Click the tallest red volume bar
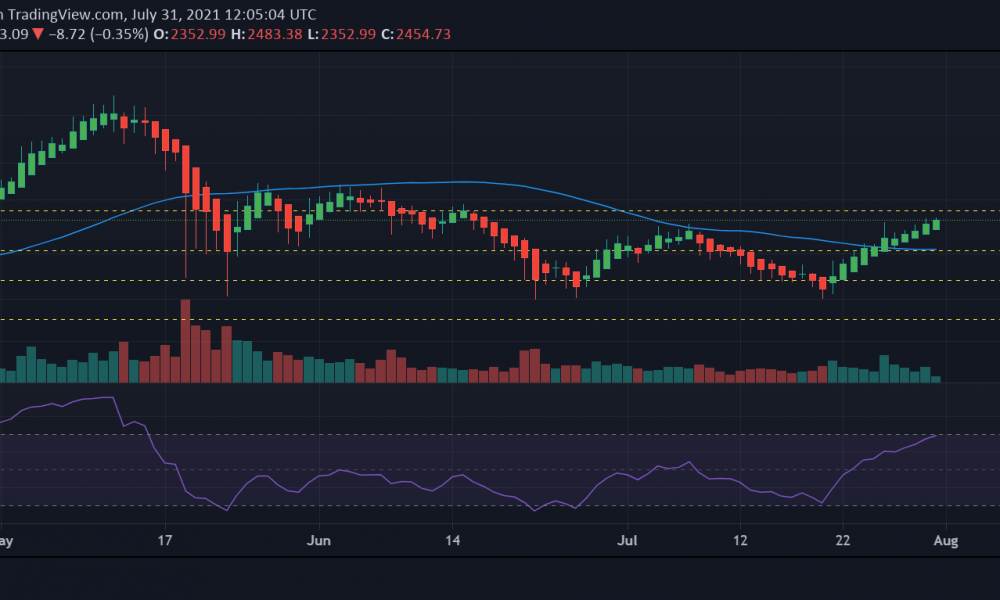Screen dimensions: 1000x600 [x=186, y=341]
